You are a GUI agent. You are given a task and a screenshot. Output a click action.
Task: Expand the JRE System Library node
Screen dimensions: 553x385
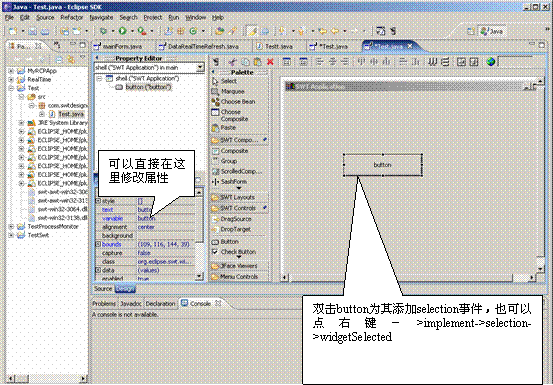[x=22, y=123]
